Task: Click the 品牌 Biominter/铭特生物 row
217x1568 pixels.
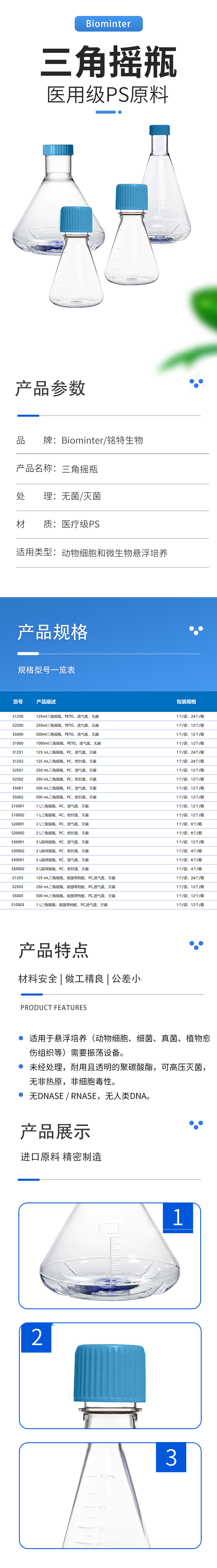Action: pos(109,440)
